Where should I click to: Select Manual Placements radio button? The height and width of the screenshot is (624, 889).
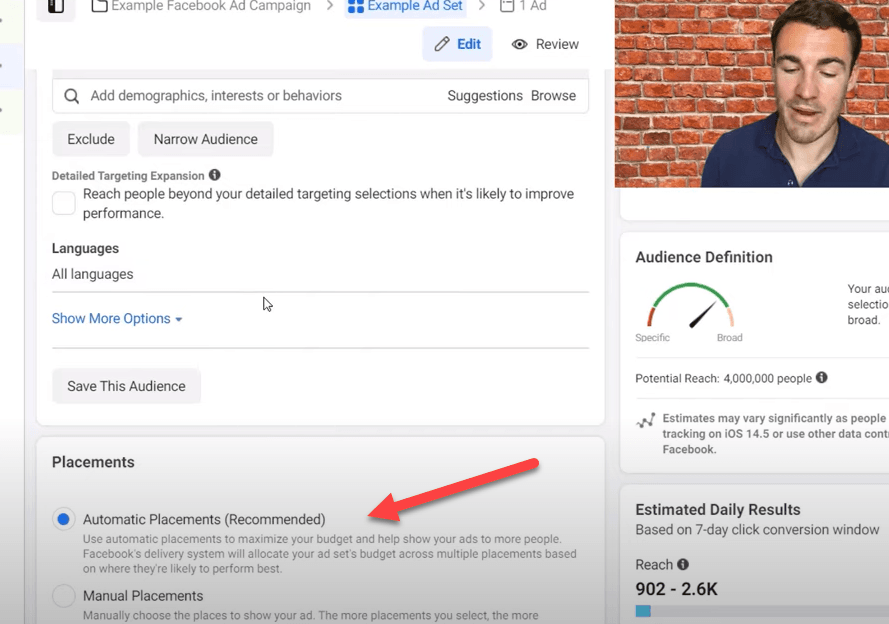coord(64,596)
